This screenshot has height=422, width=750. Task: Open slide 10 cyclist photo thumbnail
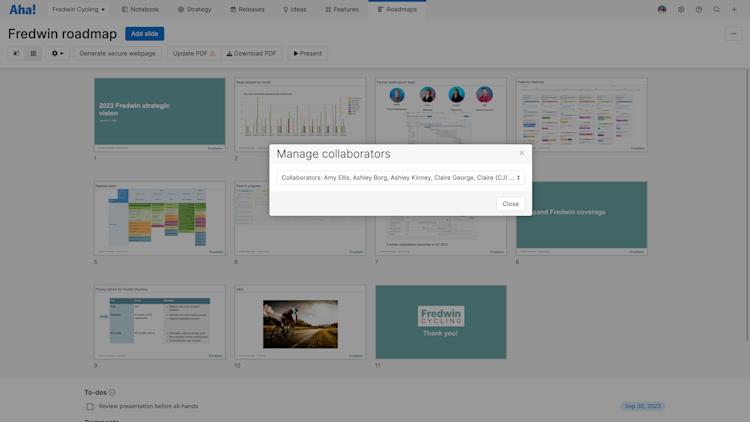click(300, 322)
